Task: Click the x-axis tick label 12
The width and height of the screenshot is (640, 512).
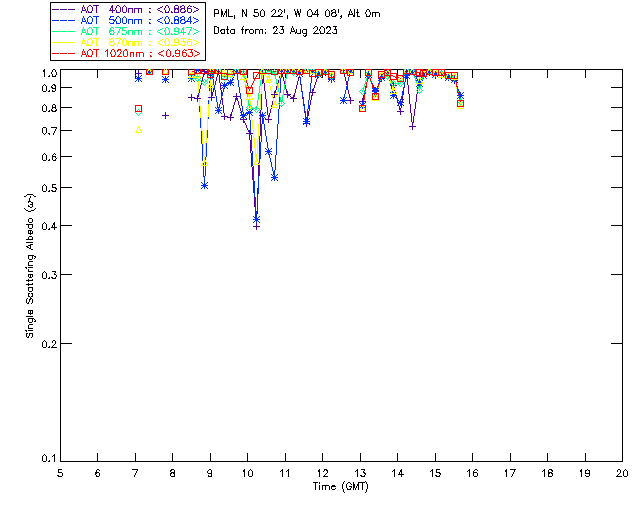Action: [x=322, y=473]
